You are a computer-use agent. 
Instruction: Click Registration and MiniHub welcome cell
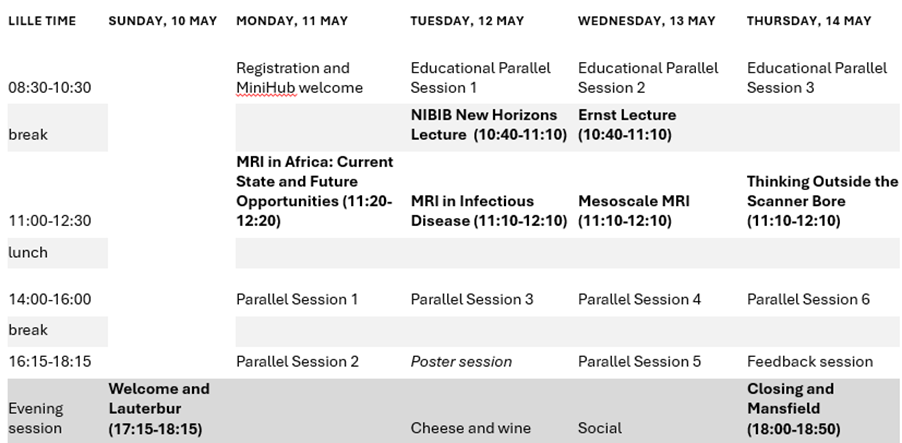click(x=299, y=78)
